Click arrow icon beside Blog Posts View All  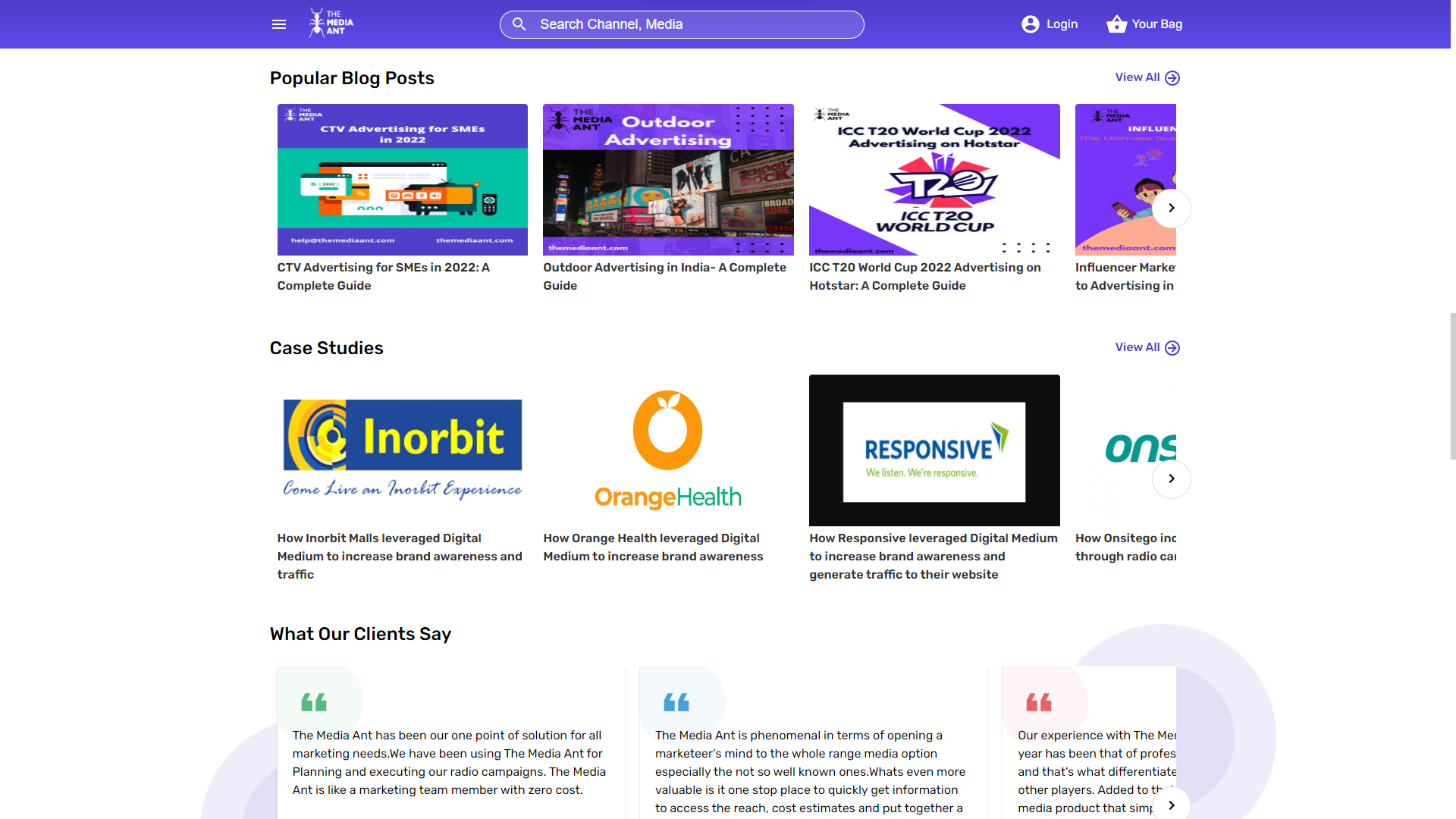pos(1172,78)
